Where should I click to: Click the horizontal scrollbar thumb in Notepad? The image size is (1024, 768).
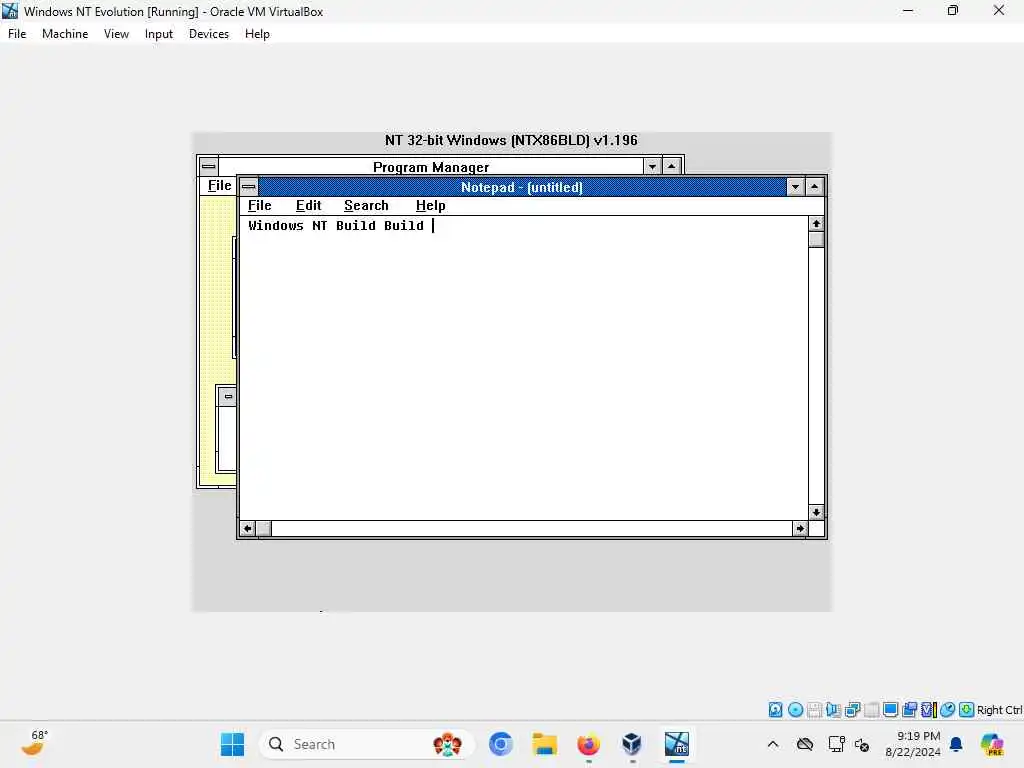[263, 528]
